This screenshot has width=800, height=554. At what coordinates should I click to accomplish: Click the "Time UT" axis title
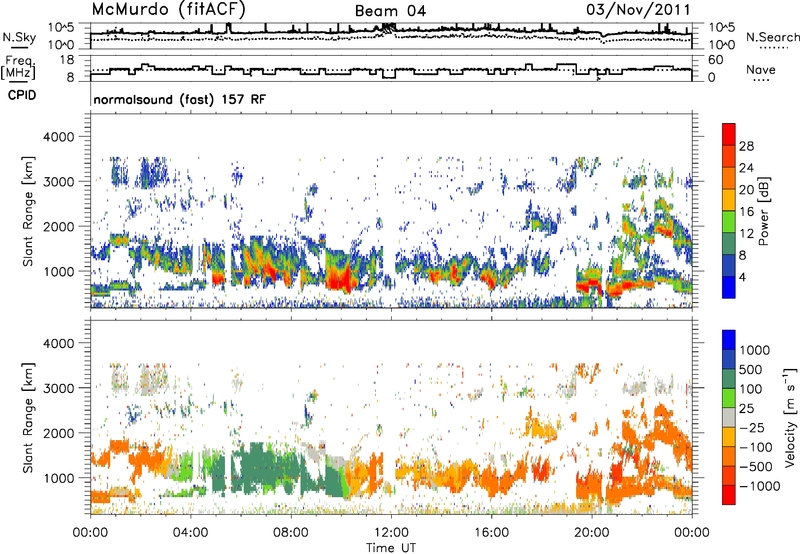pos(391,548)
